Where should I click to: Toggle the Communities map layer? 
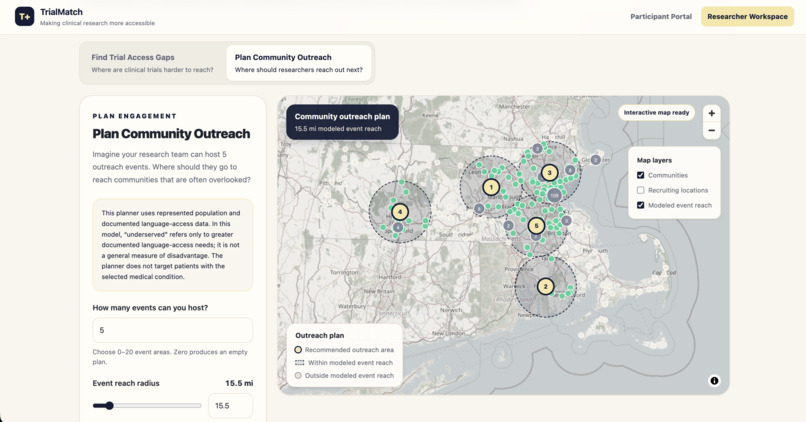(x=640, y=175)
